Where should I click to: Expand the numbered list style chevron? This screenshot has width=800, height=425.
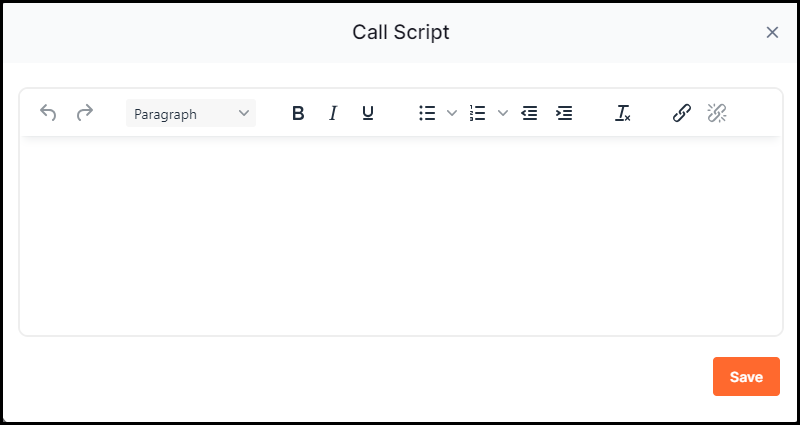tap(503, 113)
